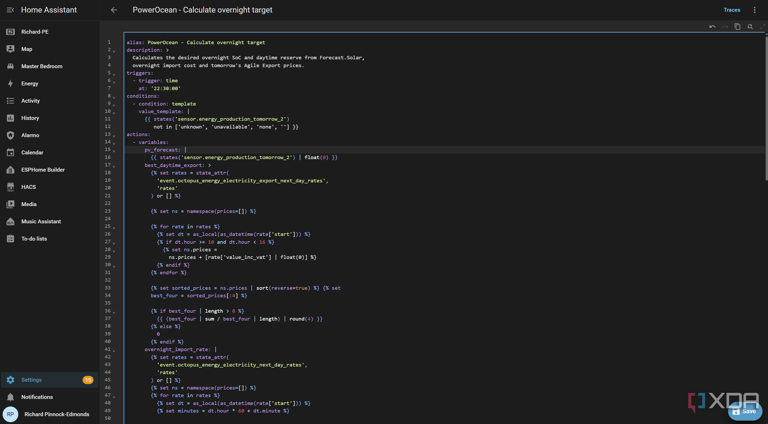Screen dimensions: 768x424
Task: Fold the conditions block at line 8
Action: (114, 96)
